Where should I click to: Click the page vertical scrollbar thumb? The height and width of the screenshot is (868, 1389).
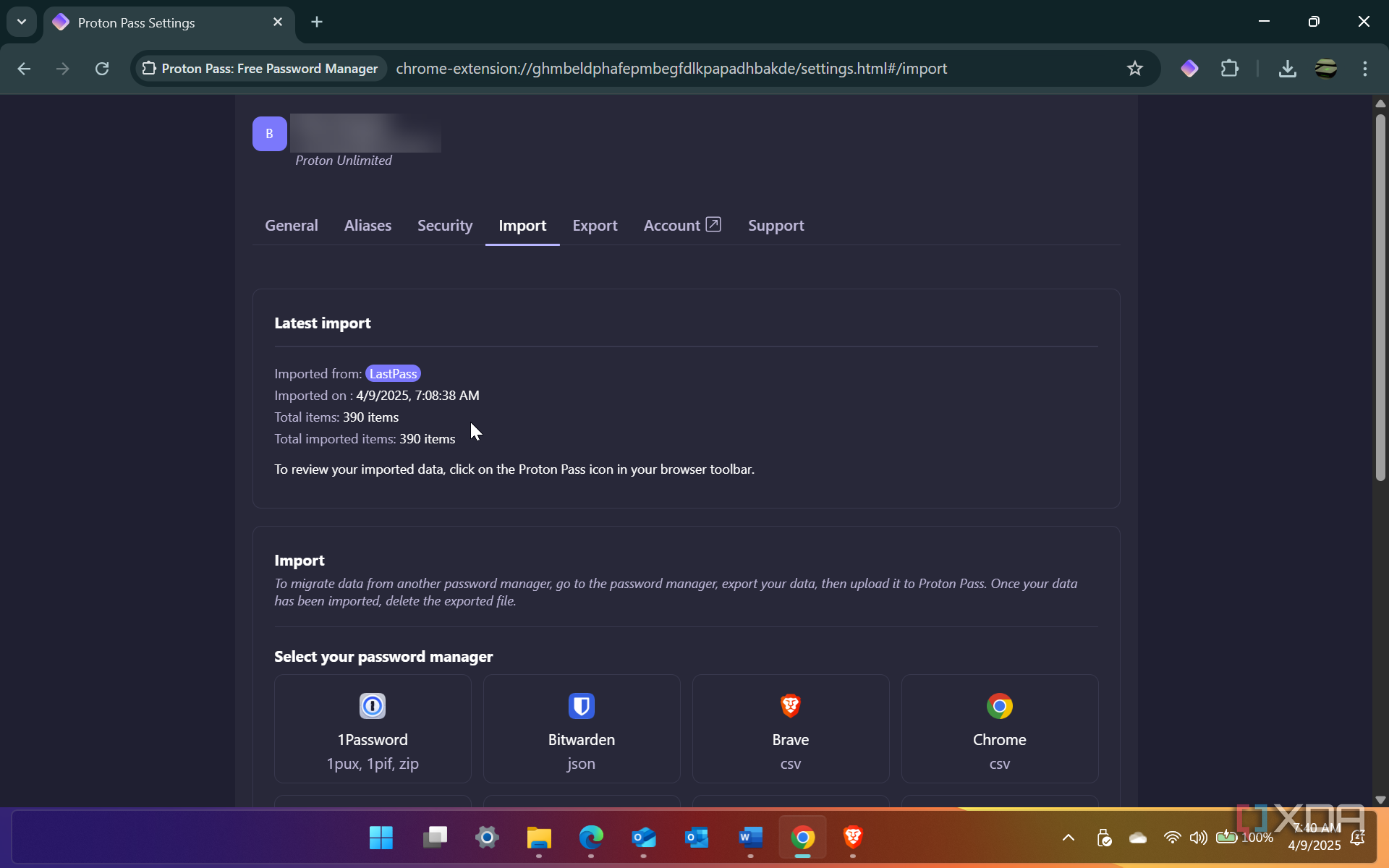(1380, 297)
